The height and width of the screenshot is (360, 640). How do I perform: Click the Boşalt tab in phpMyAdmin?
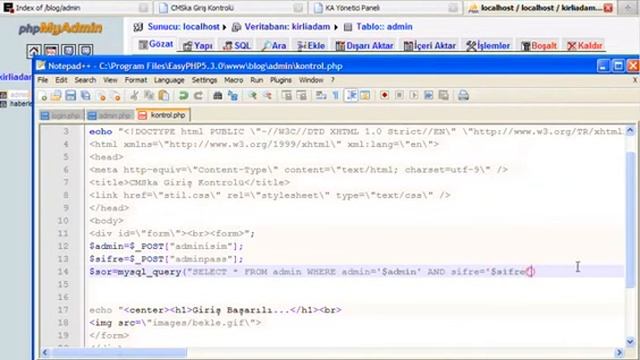point(539,46)
